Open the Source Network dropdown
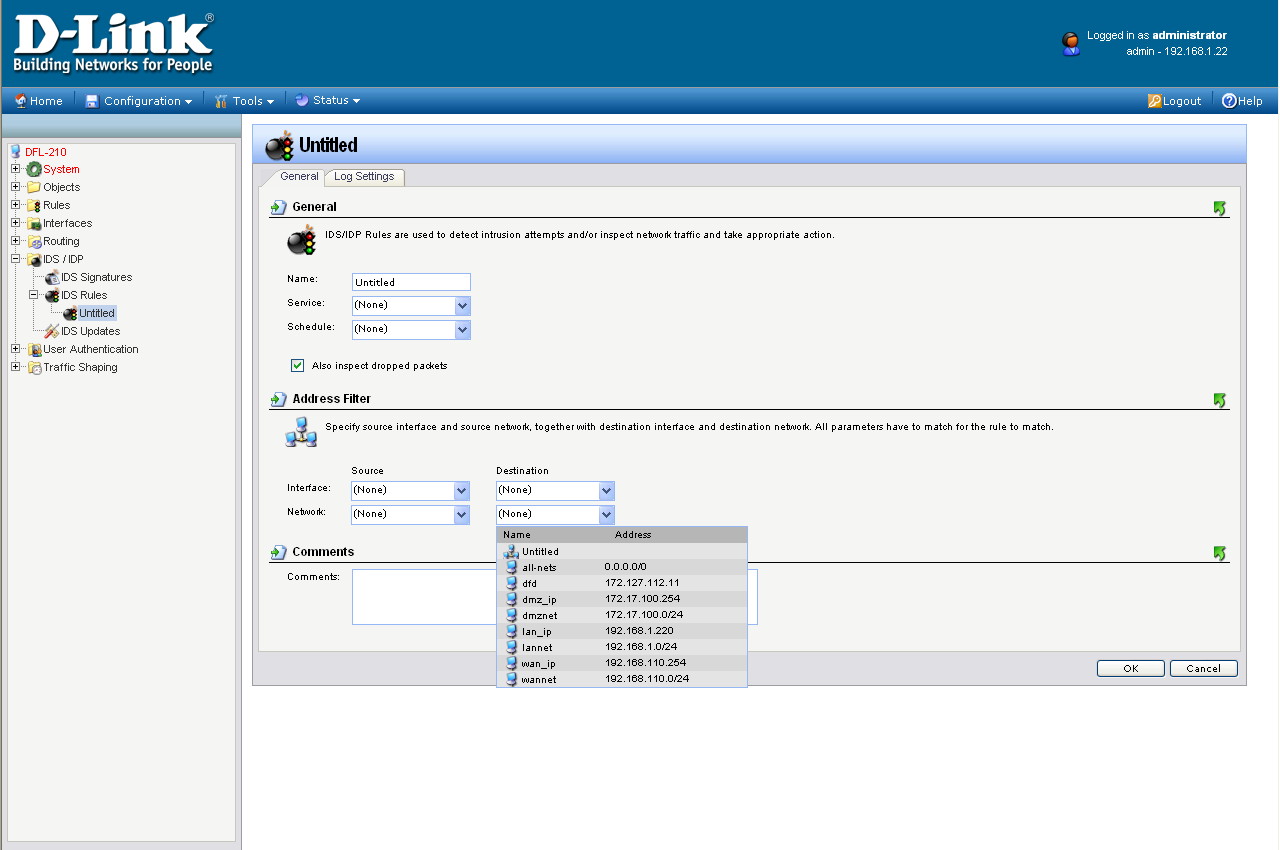This screenshot has height=850, width=1280. [411, 514]
